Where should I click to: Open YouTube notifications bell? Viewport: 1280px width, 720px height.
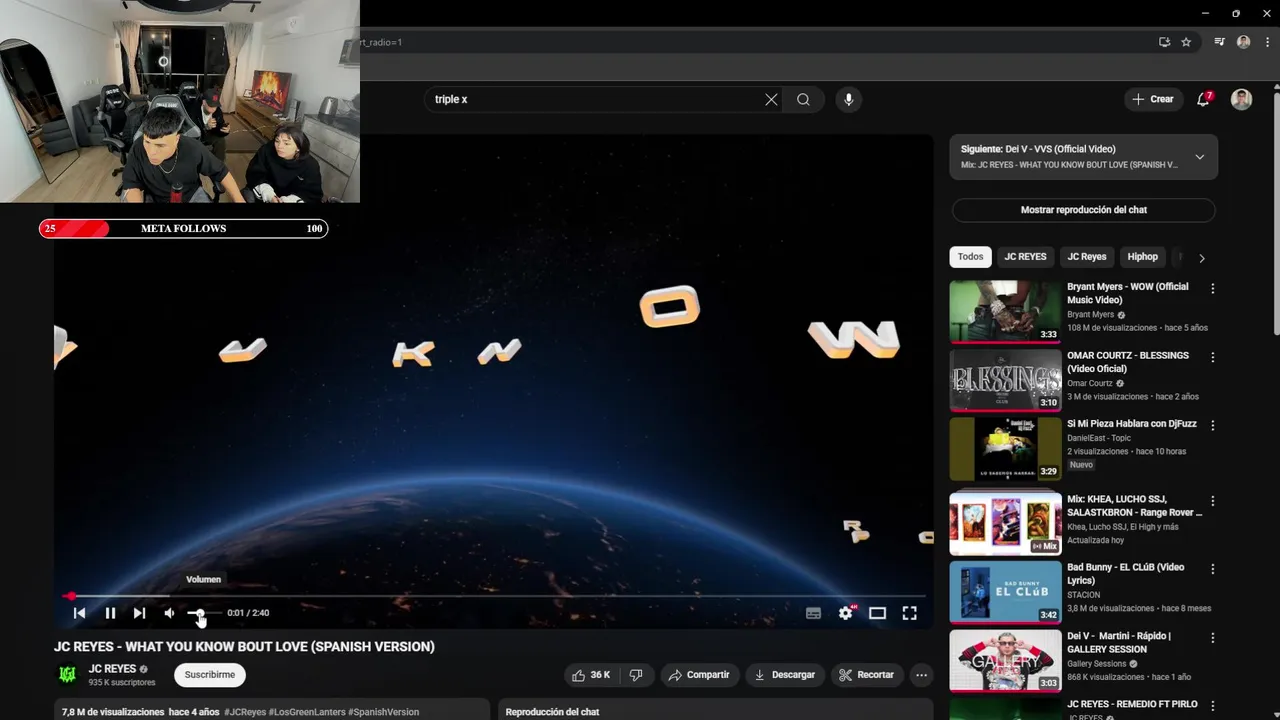[x=1204, y=99]
